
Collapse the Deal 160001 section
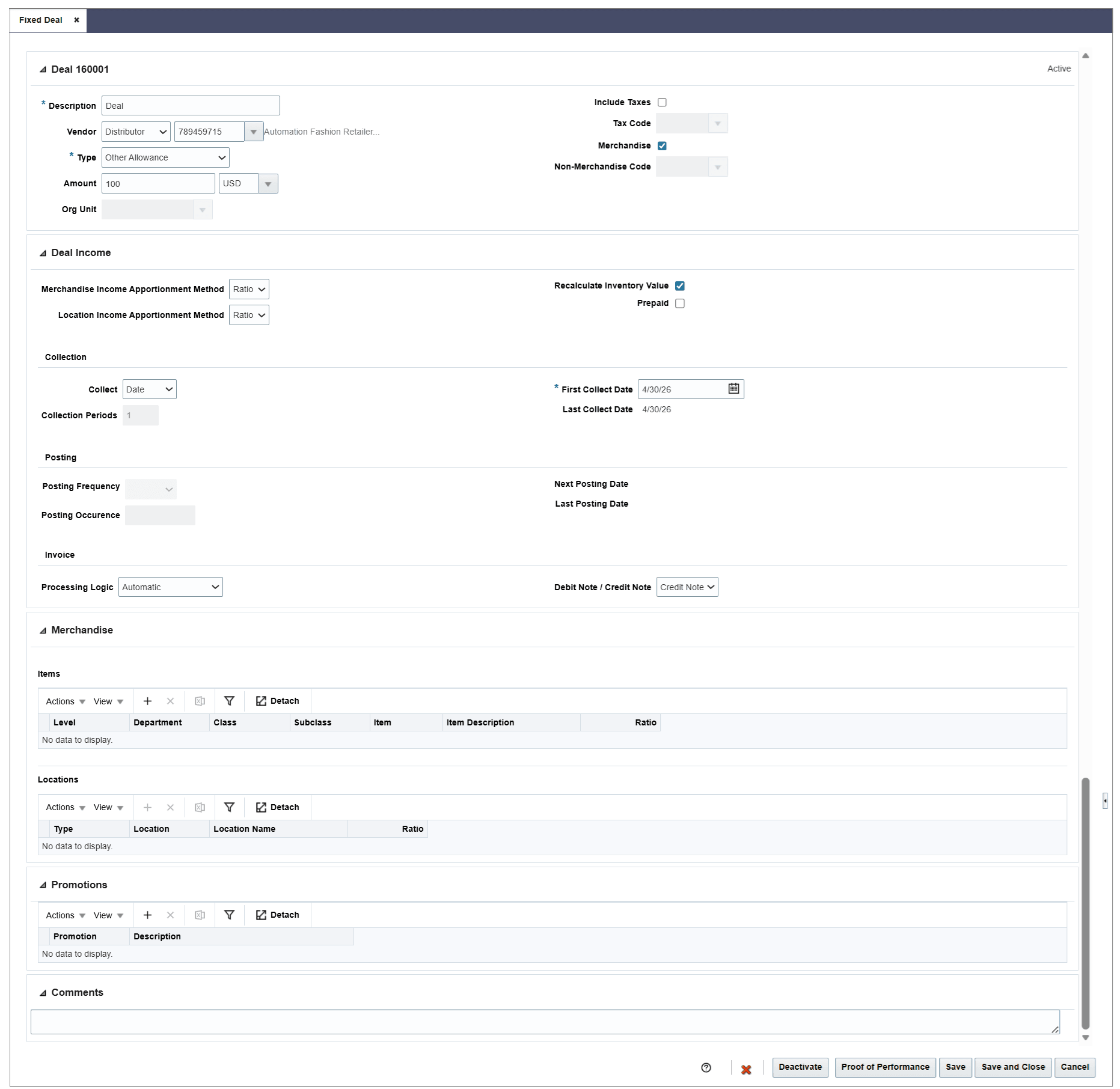click(x=43, y=70)
